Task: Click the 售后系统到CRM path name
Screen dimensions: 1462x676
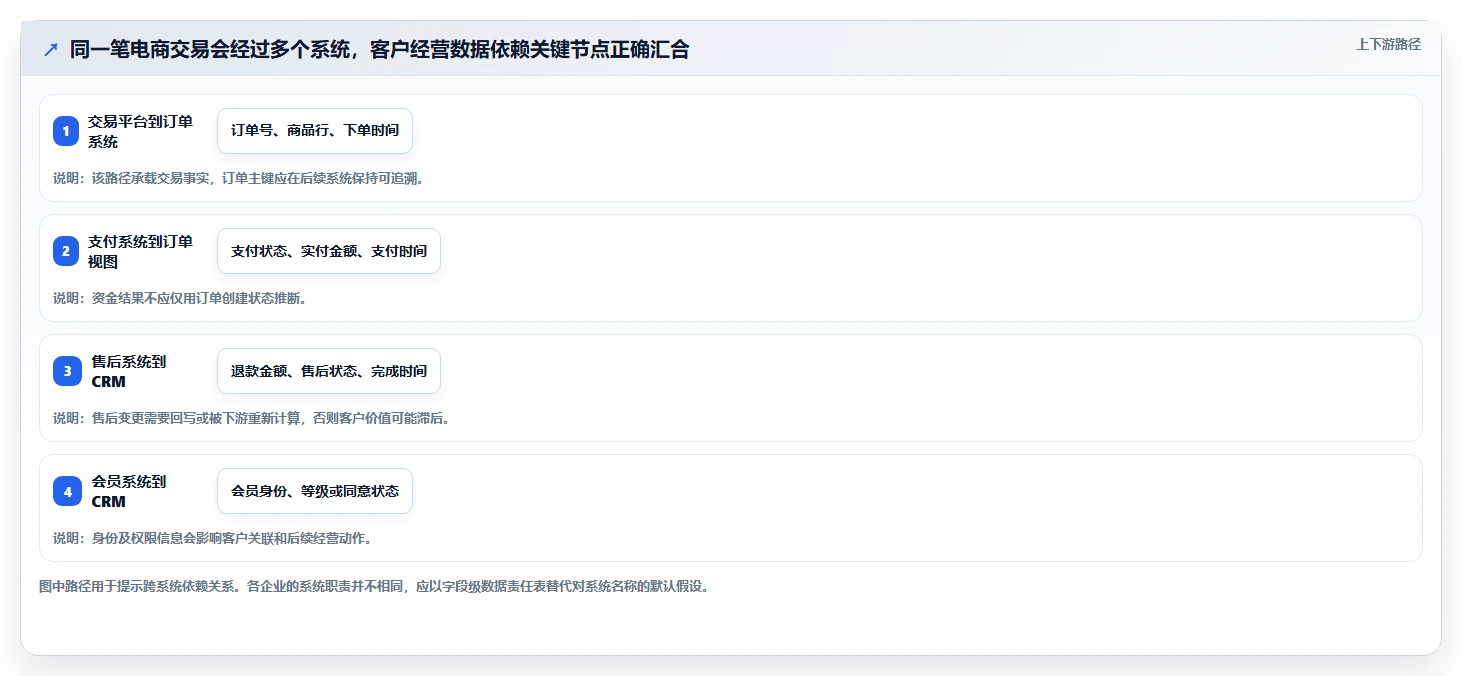Action: click(128, 371)
